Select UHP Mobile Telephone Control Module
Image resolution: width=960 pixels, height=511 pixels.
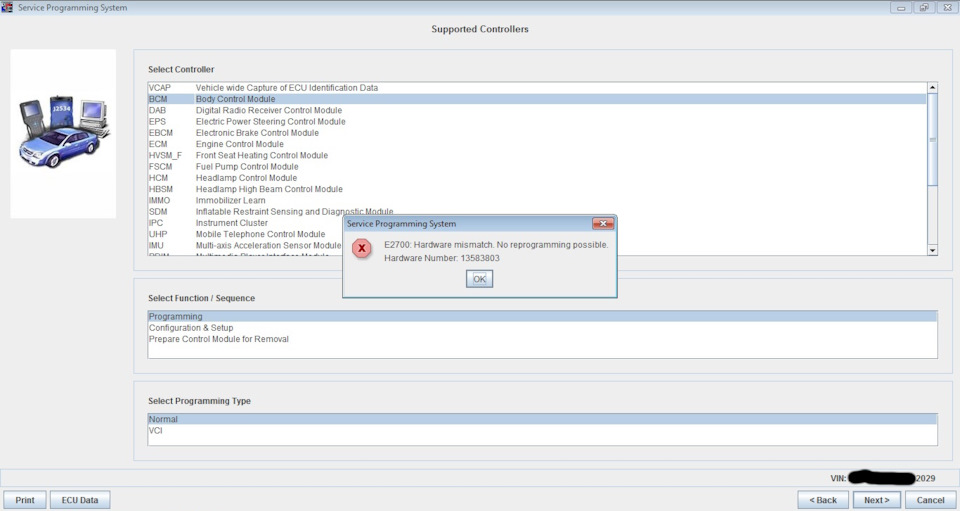point(245,234)
